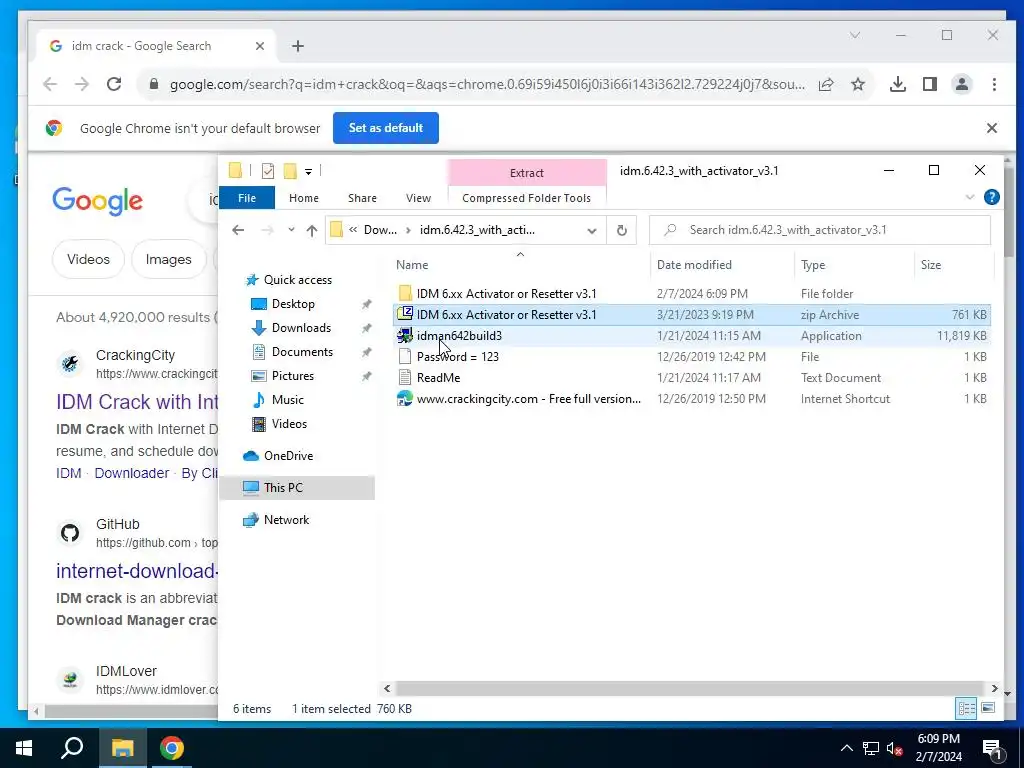Select Desktop in Quick access
The image size is (1024, 768).
293,304
